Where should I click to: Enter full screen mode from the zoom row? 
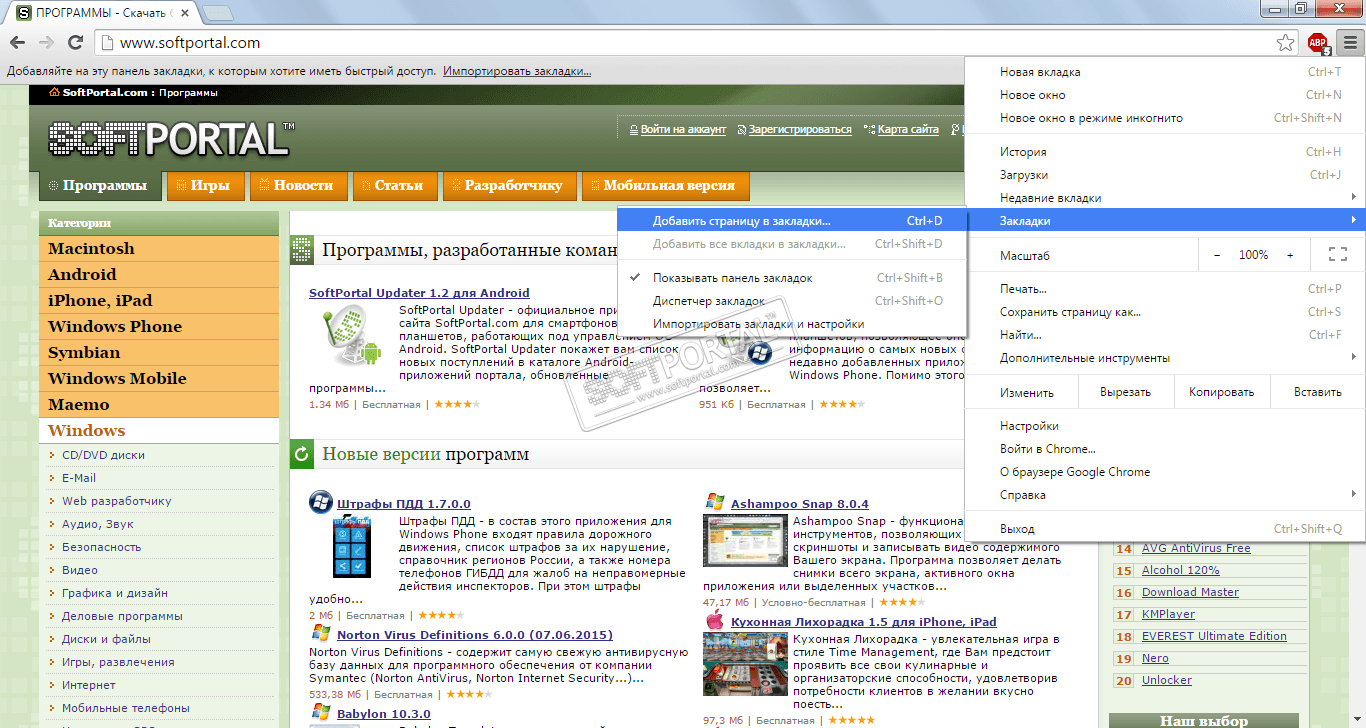1337,255
